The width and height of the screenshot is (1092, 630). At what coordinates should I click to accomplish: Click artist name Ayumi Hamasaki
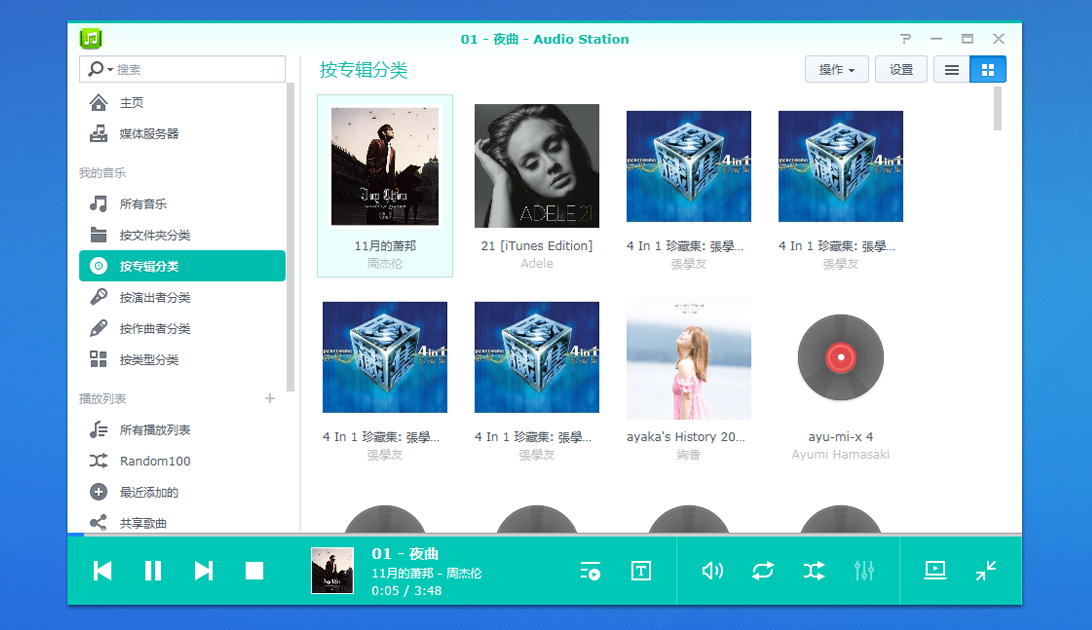pos(841,455)
